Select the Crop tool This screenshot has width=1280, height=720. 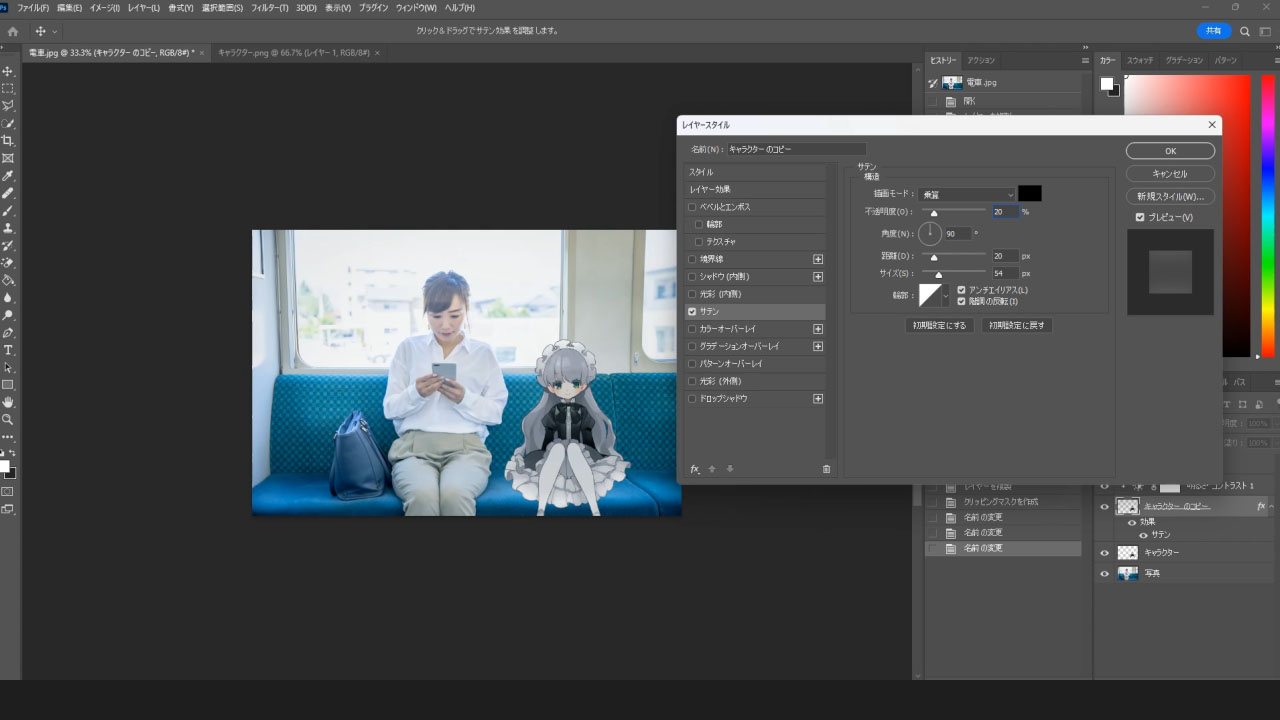point(8,141)
